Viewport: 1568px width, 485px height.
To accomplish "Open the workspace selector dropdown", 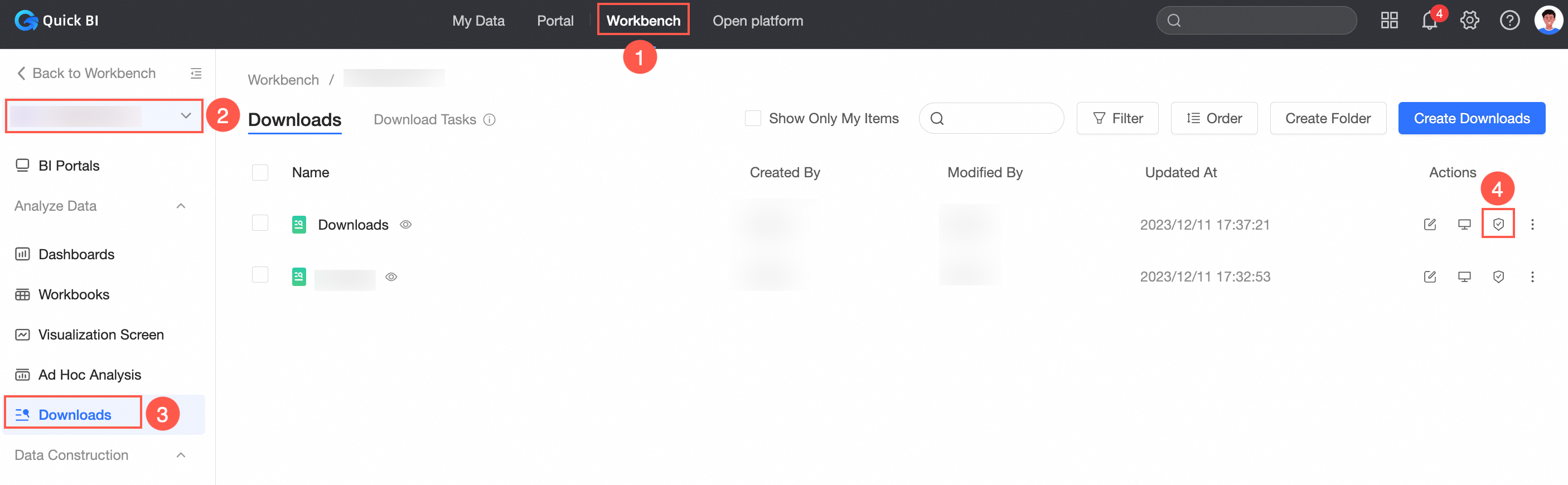I will [x=104, y=115].
